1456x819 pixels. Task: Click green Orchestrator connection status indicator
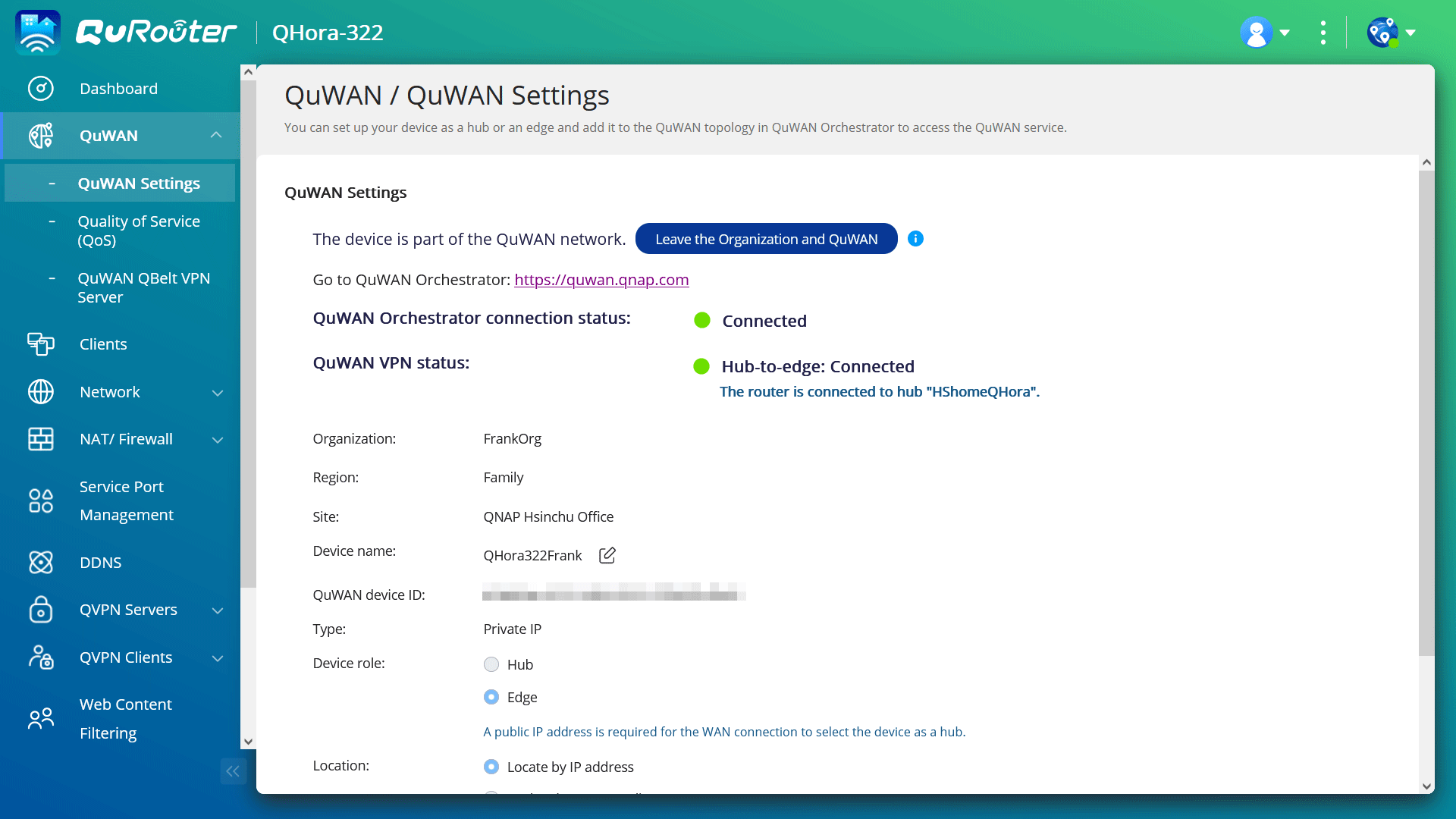[x=702, y=320]
